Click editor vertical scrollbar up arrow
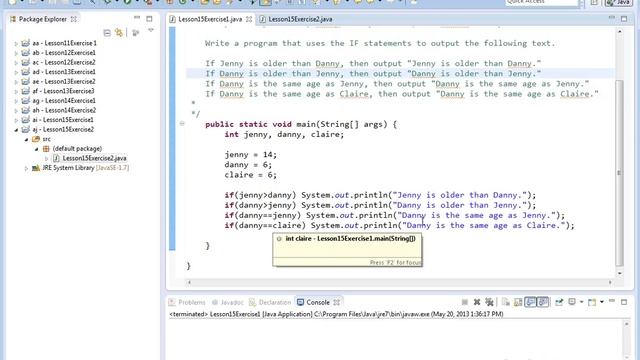The height and width of the screenshot is (360, 640). pyautogui.click(x=620, y=31)
